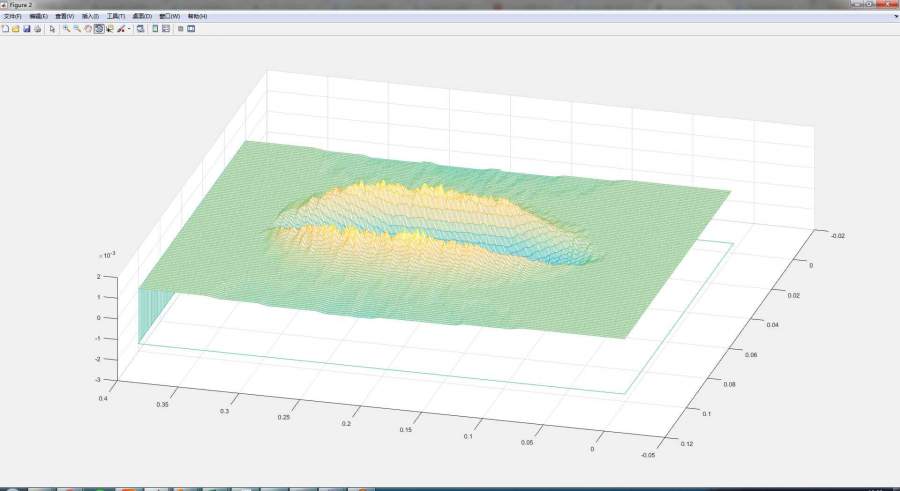Show plot tools and dock figure
This screenshot has height=491, width=900.
click(x=191, y=29)
